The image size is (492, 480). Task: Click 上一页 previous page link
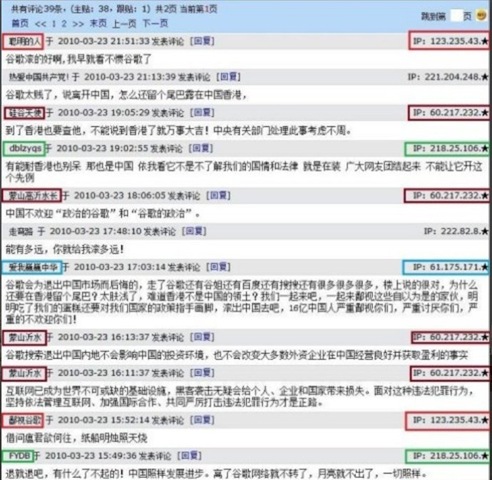pyautogui.click(x=124, y=23)
